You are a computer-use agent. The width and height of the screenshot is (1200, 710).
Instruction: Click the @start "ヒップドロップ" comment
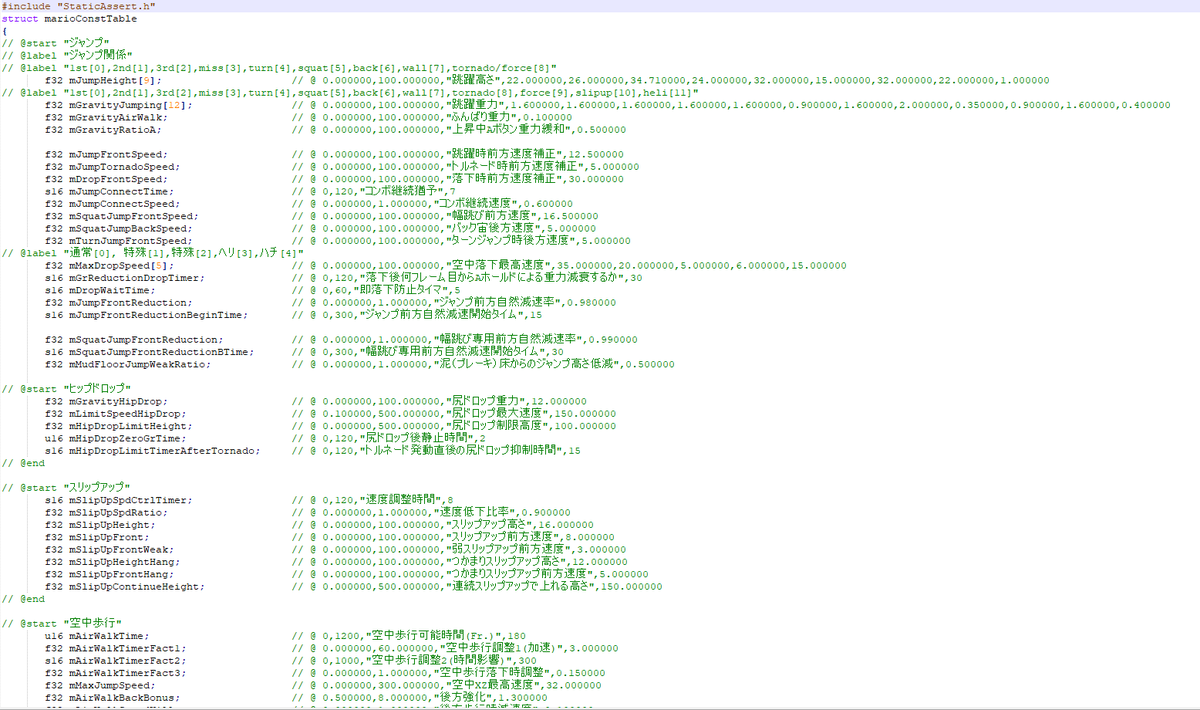tap(65, 389)
